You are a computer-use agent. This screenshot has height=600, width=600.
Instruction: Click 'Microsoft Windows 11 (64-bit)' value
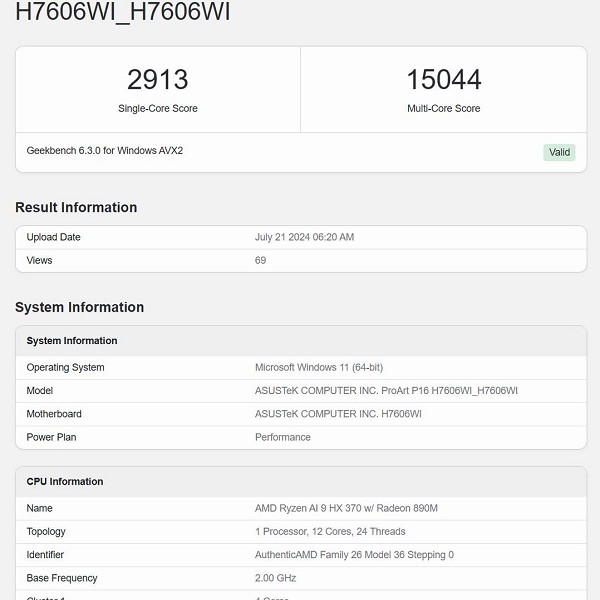(319, 367)
